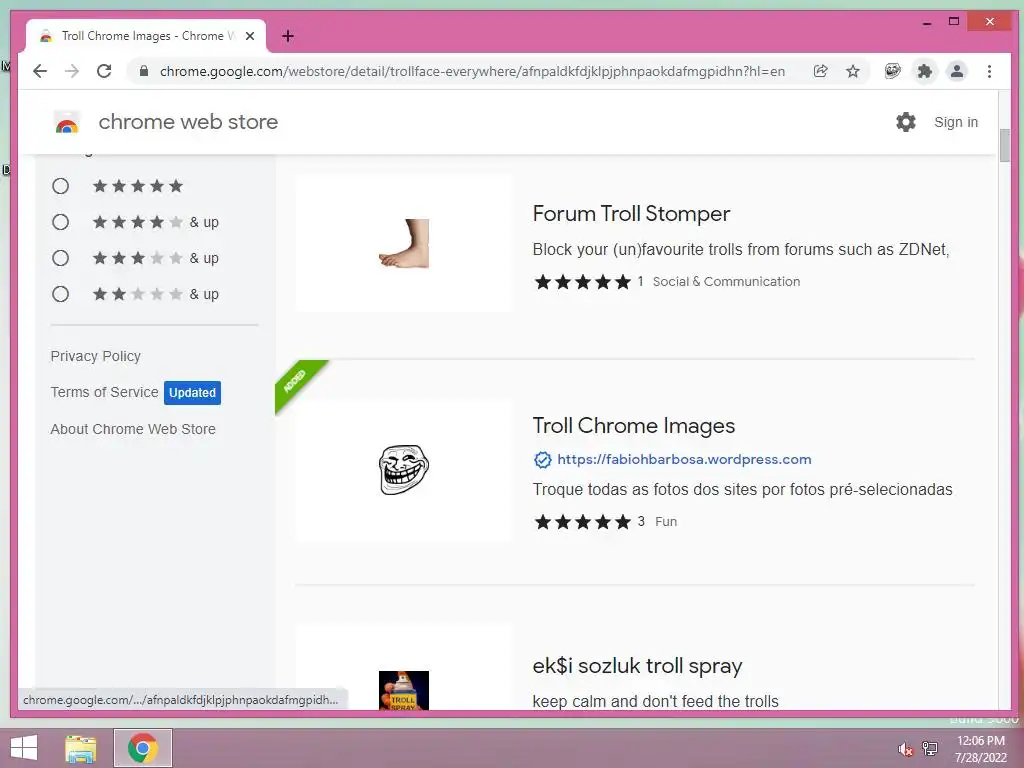View site information via the padlock icon
1024x768 pixels.
click(144, 71)
